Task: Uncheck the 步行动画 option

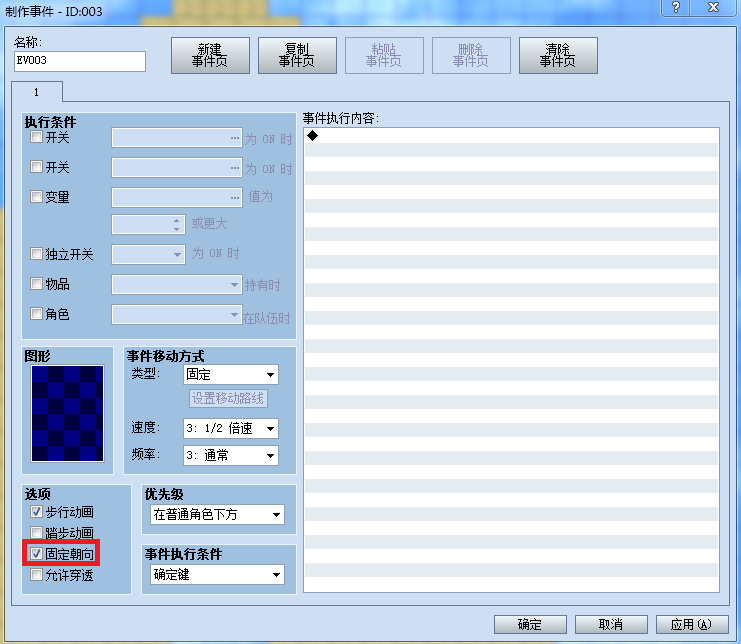Action: tap(36, 512)
